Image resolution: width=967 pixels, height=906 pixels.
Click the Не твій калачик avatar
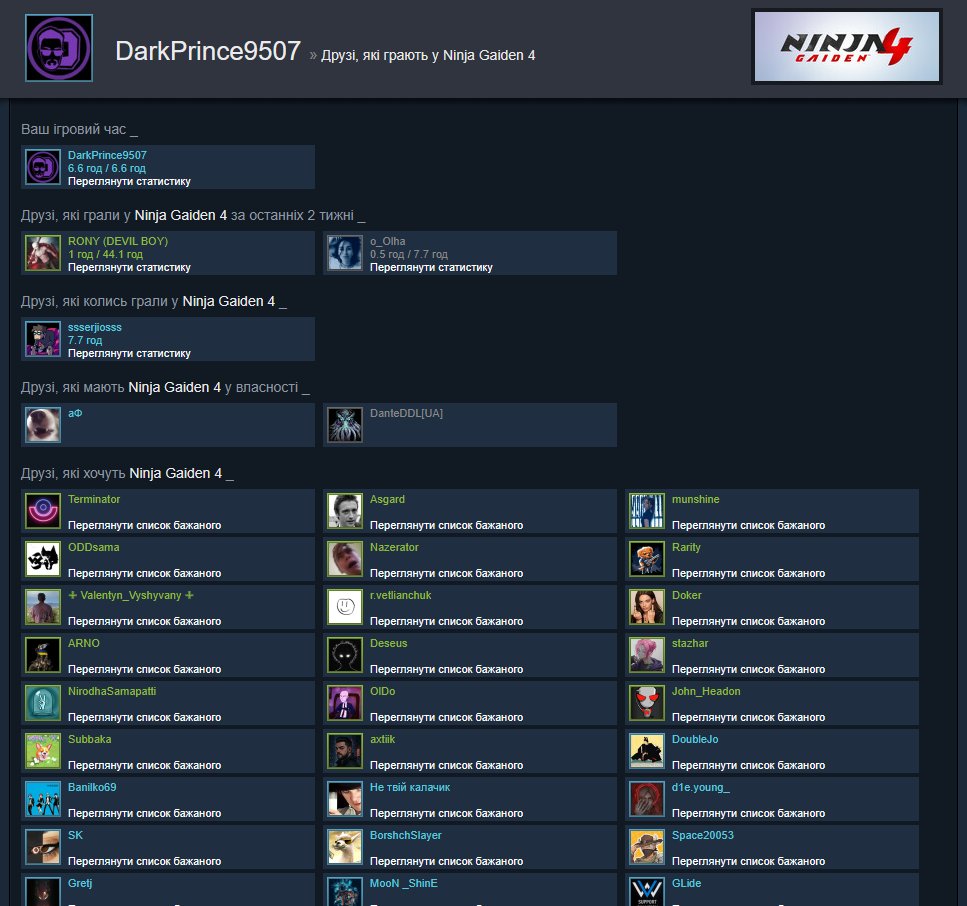345,799
